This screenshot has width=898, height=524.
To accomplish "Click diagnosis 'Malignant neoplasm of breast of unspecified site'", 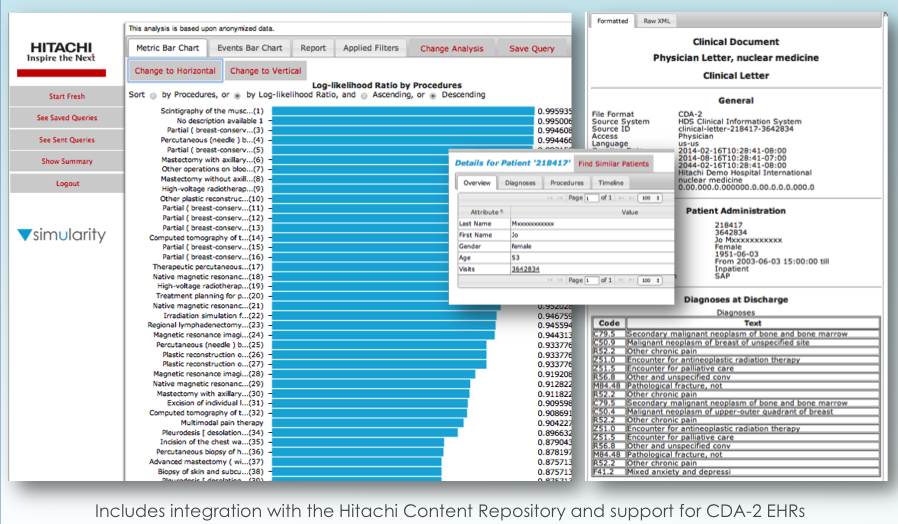I will point(718,342).
